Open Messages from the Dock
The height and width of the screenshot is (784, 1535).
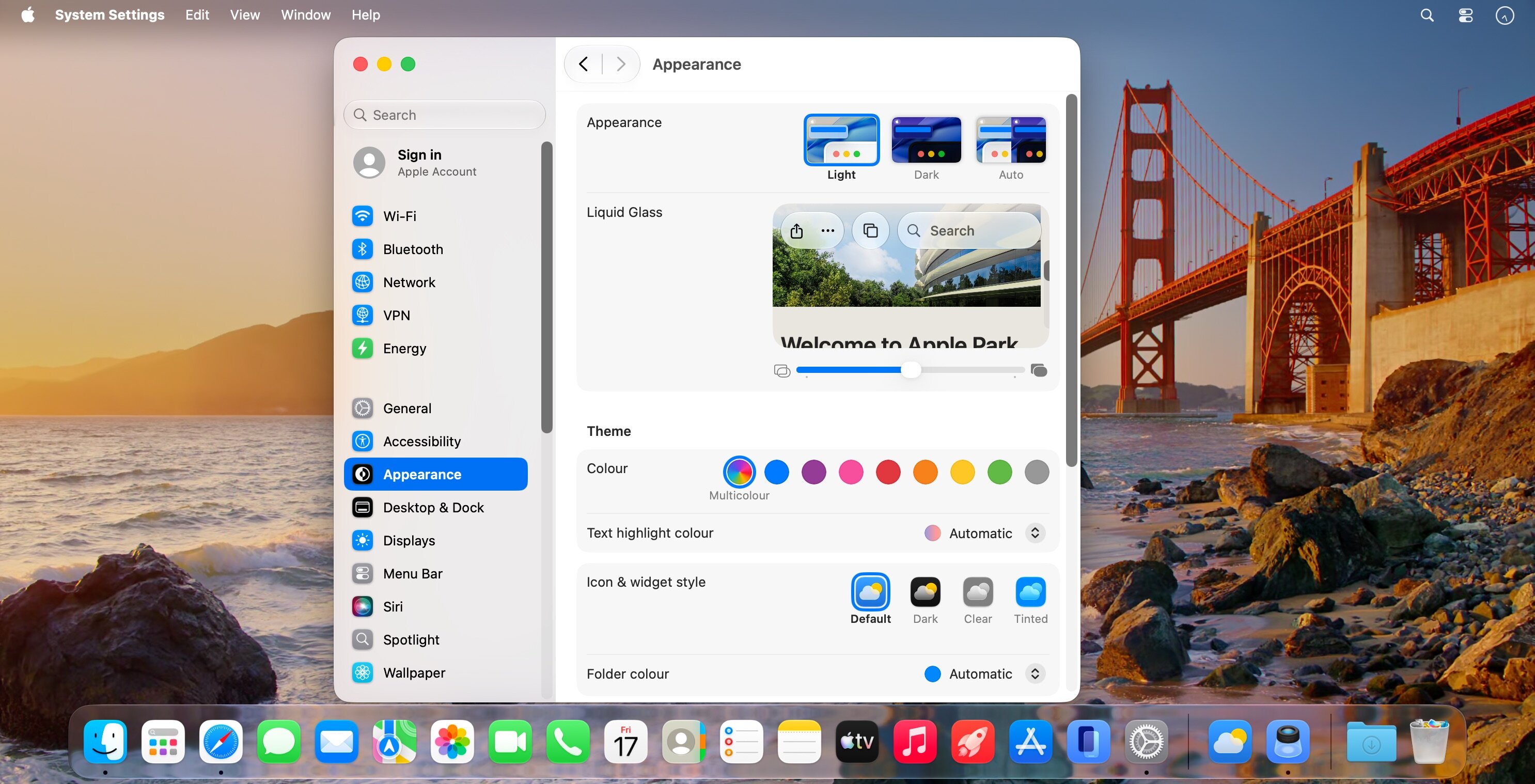tap(279, 742)
